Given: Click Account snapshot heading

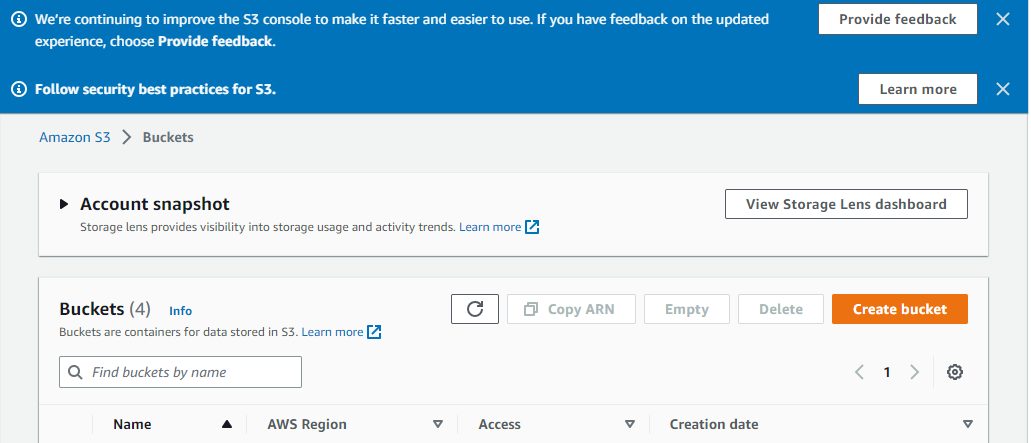Looking at the screenshot, I should tap(155, 204).
